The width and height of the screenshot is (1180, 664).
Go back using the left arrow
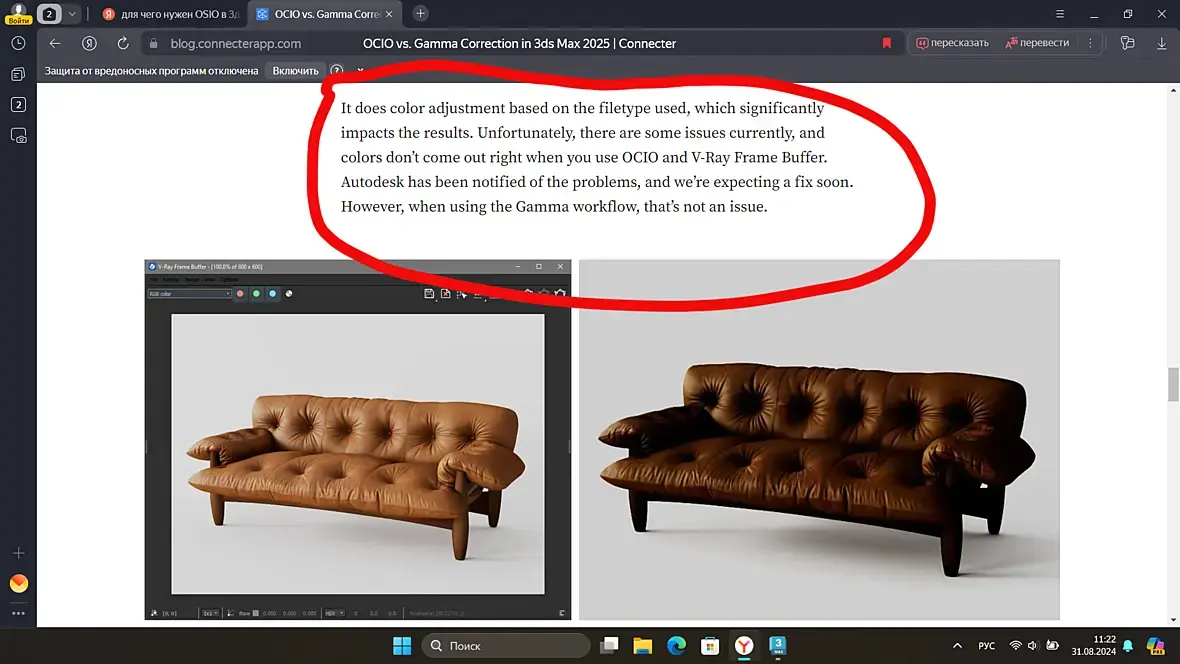coord(55,44)
